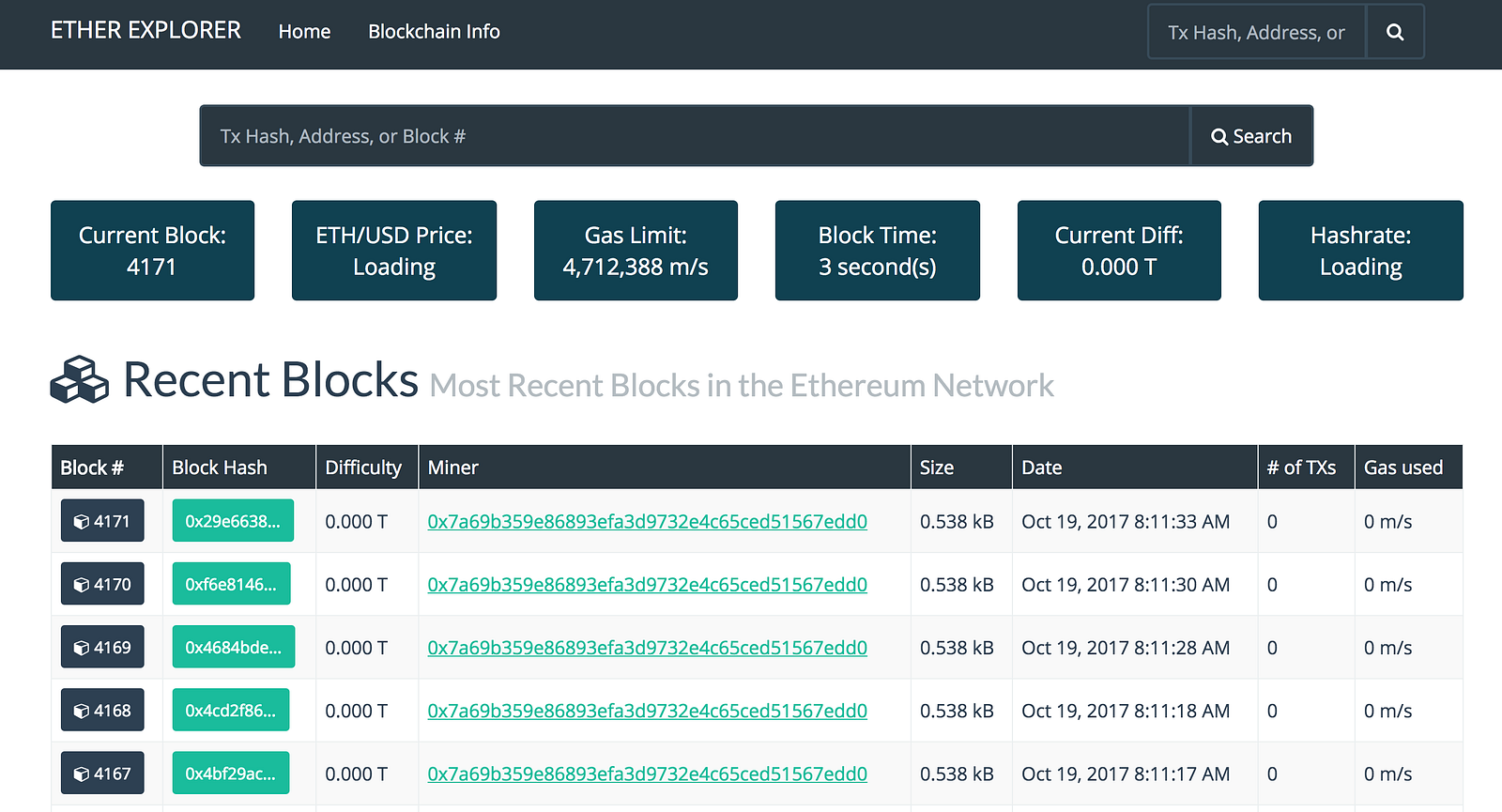Open block 4171 button
Image resolution: width=1502 pixels, height=812 pixels.
click(102, 521)
